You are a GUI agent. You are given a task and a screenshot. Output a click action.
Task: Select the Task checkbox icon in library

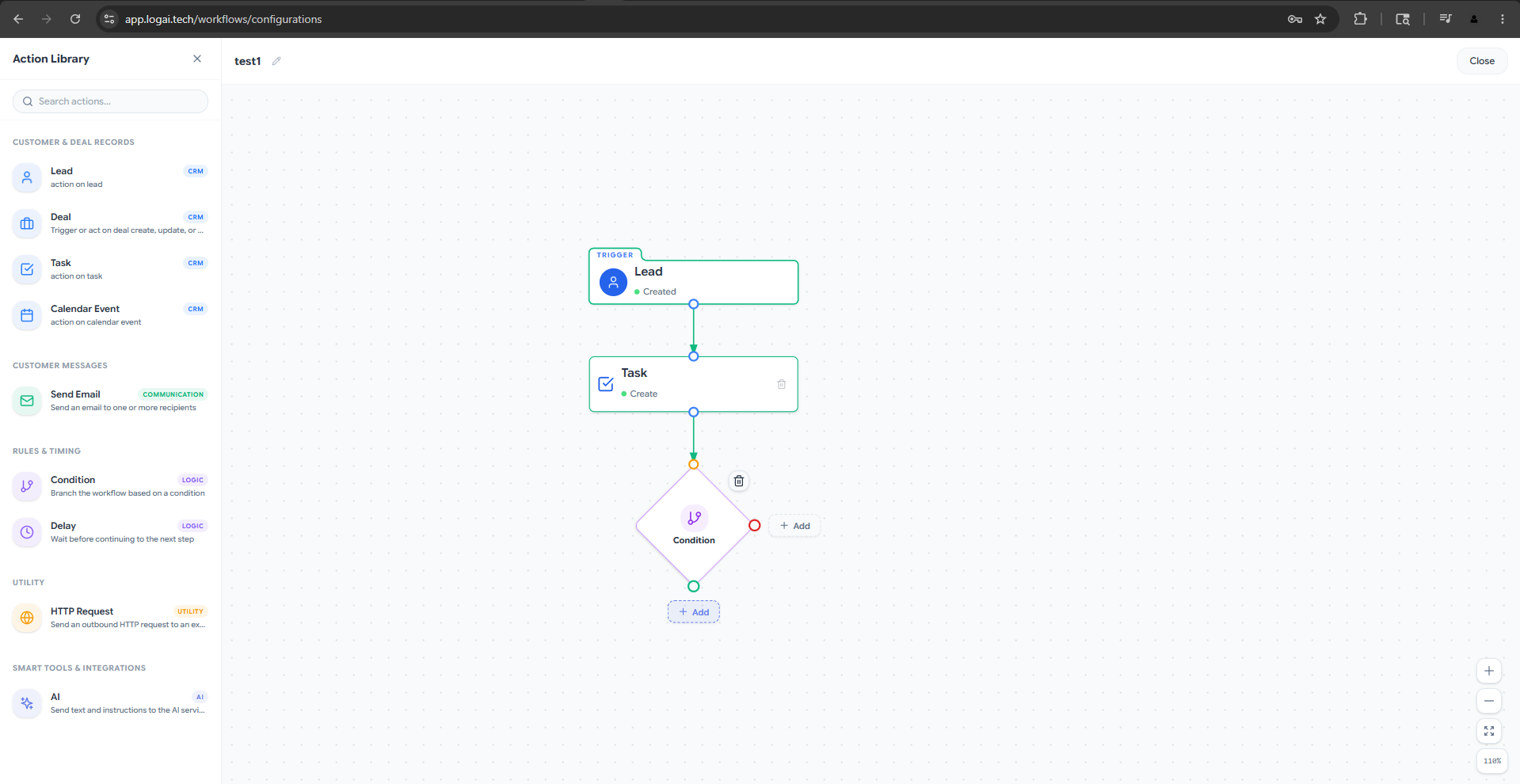coord(27,269)
